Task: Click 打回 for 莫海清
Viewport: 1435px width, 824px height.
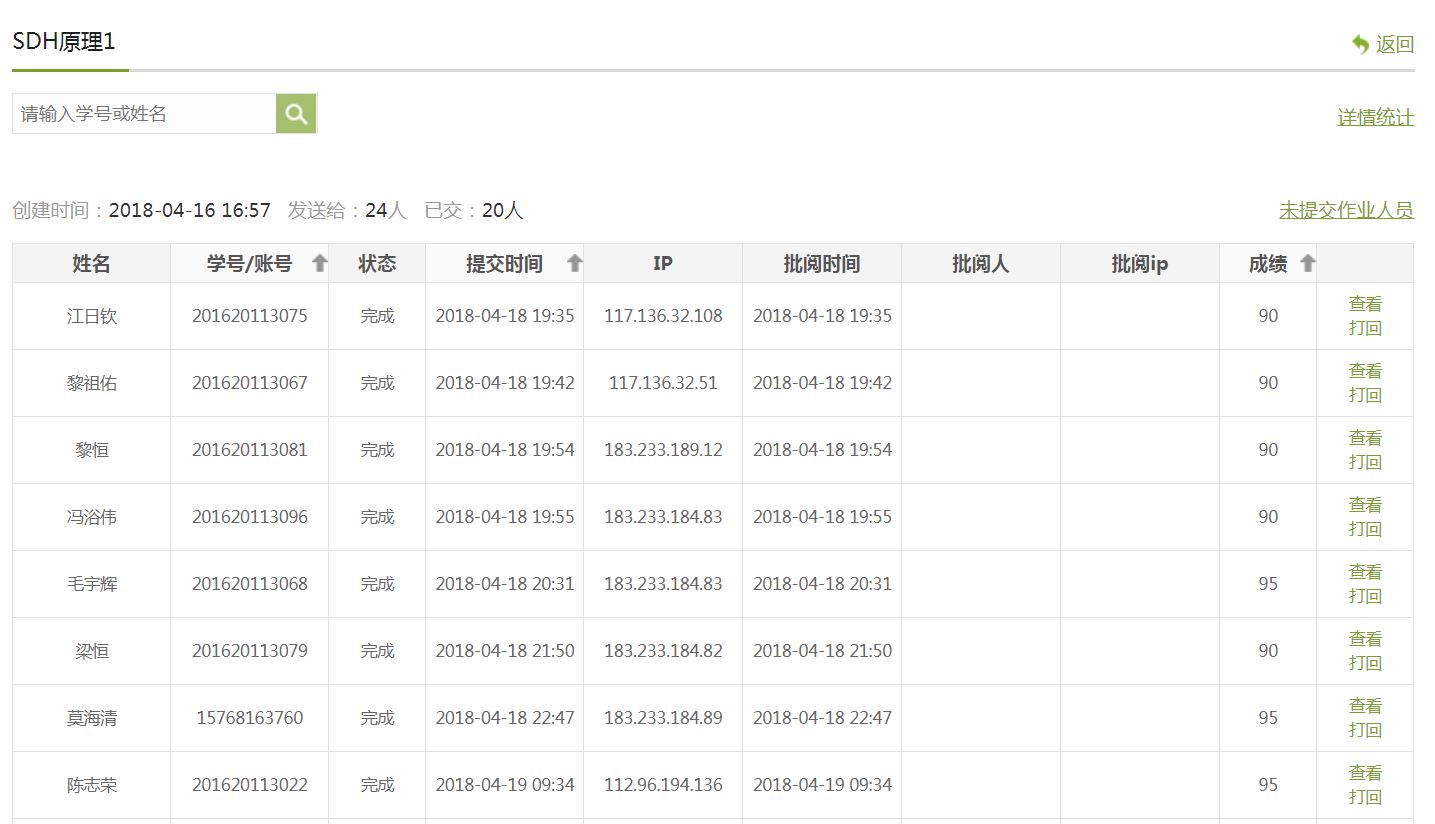Action: (x=1365, y=730)
